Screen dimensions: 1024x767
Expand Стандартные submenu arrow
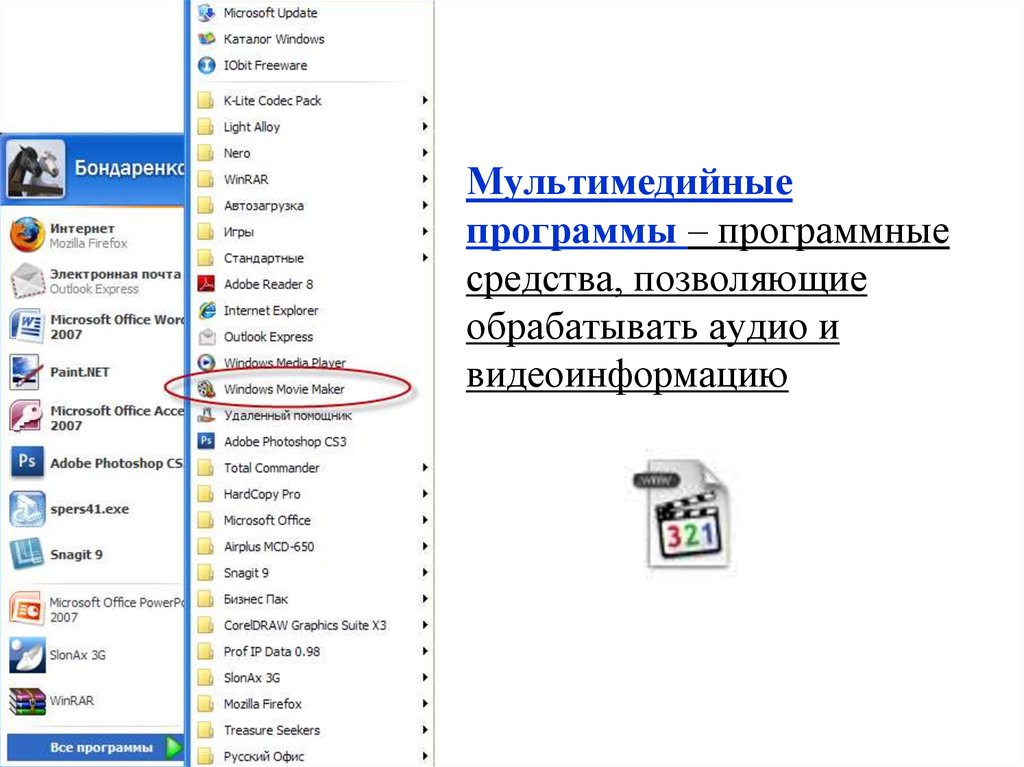click(424, 257)
